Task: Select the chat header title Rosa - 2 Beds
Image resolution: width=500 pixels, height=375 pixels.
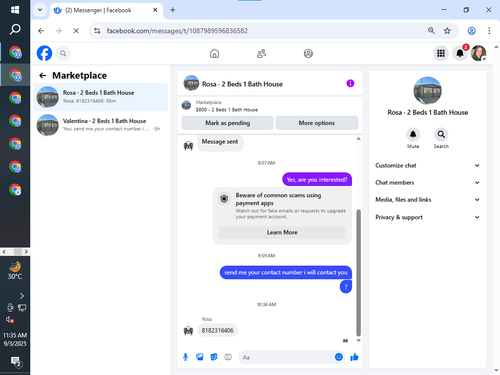Action: (242, 84)
